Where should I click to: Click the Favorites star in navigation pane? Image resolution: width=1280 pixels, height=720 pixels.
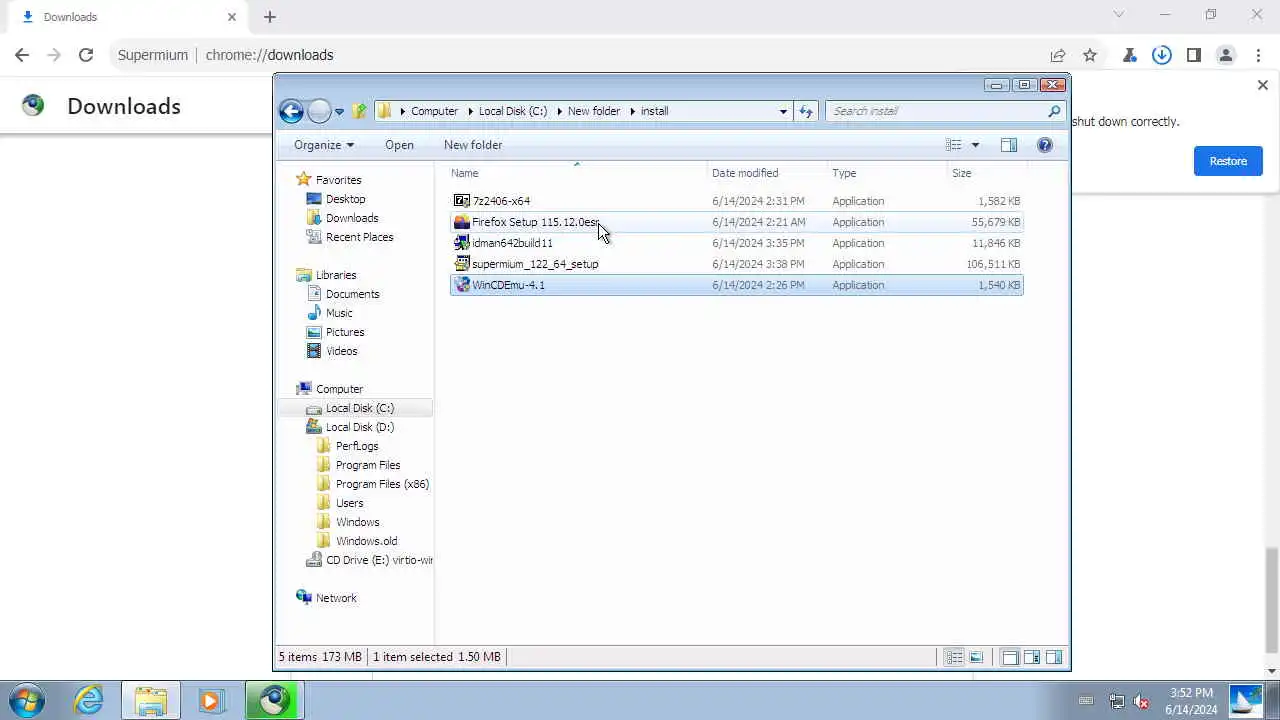(x=304, y=180)
